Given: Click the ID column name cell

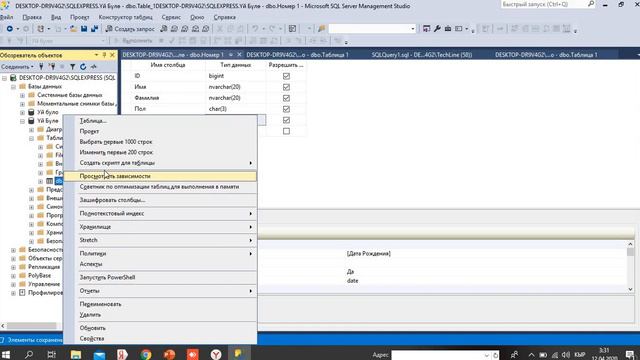Looking at the screenshot, I should coord(168,76).
